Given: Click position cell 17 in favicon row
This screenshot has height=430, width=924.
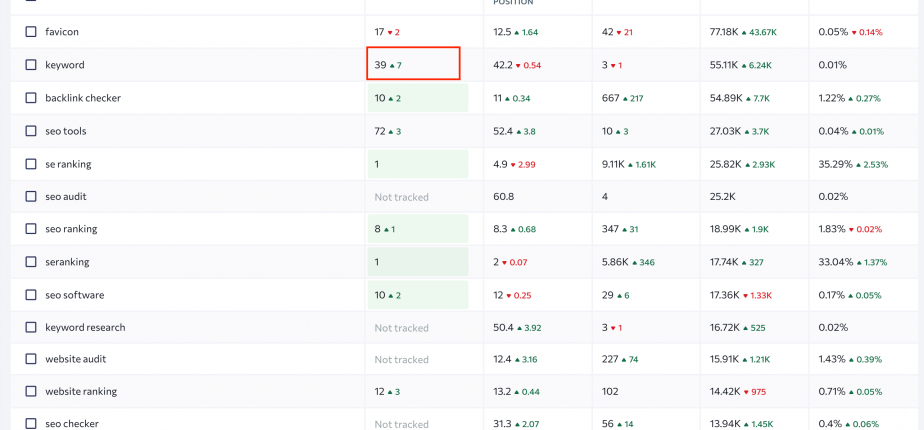Looking at the screenshot, I should point(380,32).
